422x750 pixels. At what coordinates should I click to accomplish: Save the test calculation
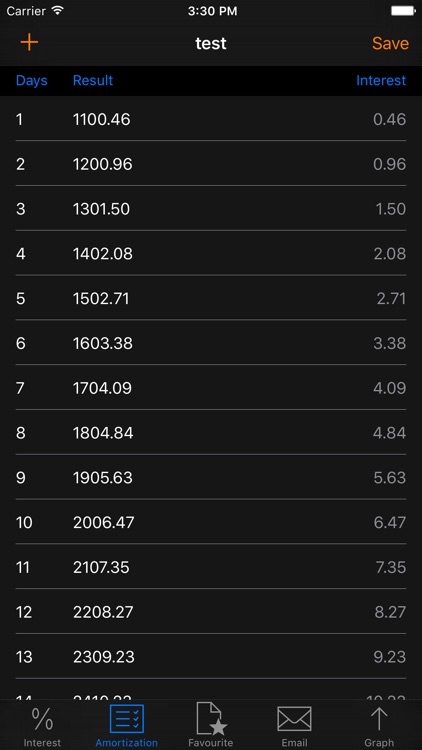390,43
